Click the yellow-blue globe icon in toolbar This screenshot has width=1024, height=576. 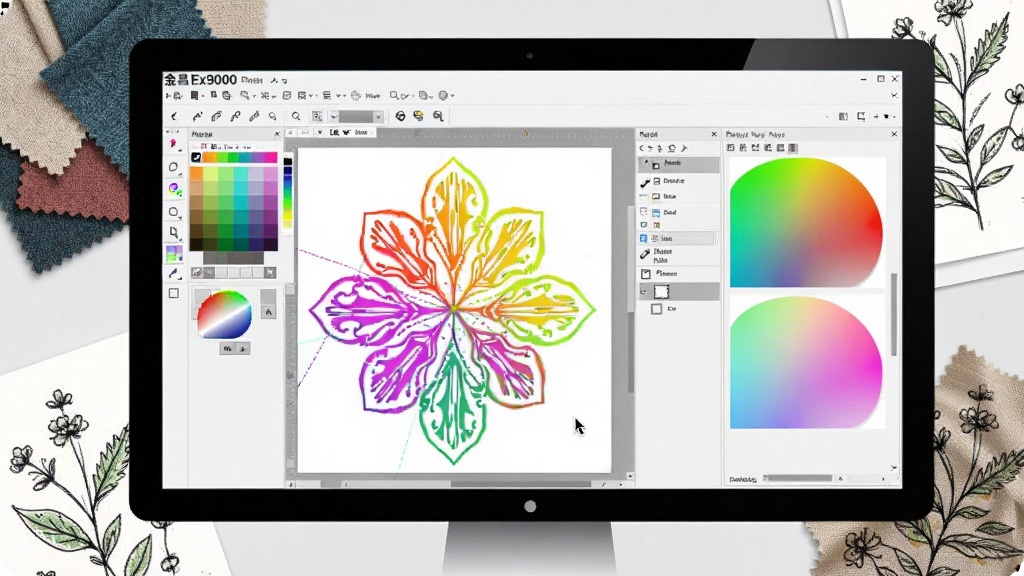pos(418,116)
